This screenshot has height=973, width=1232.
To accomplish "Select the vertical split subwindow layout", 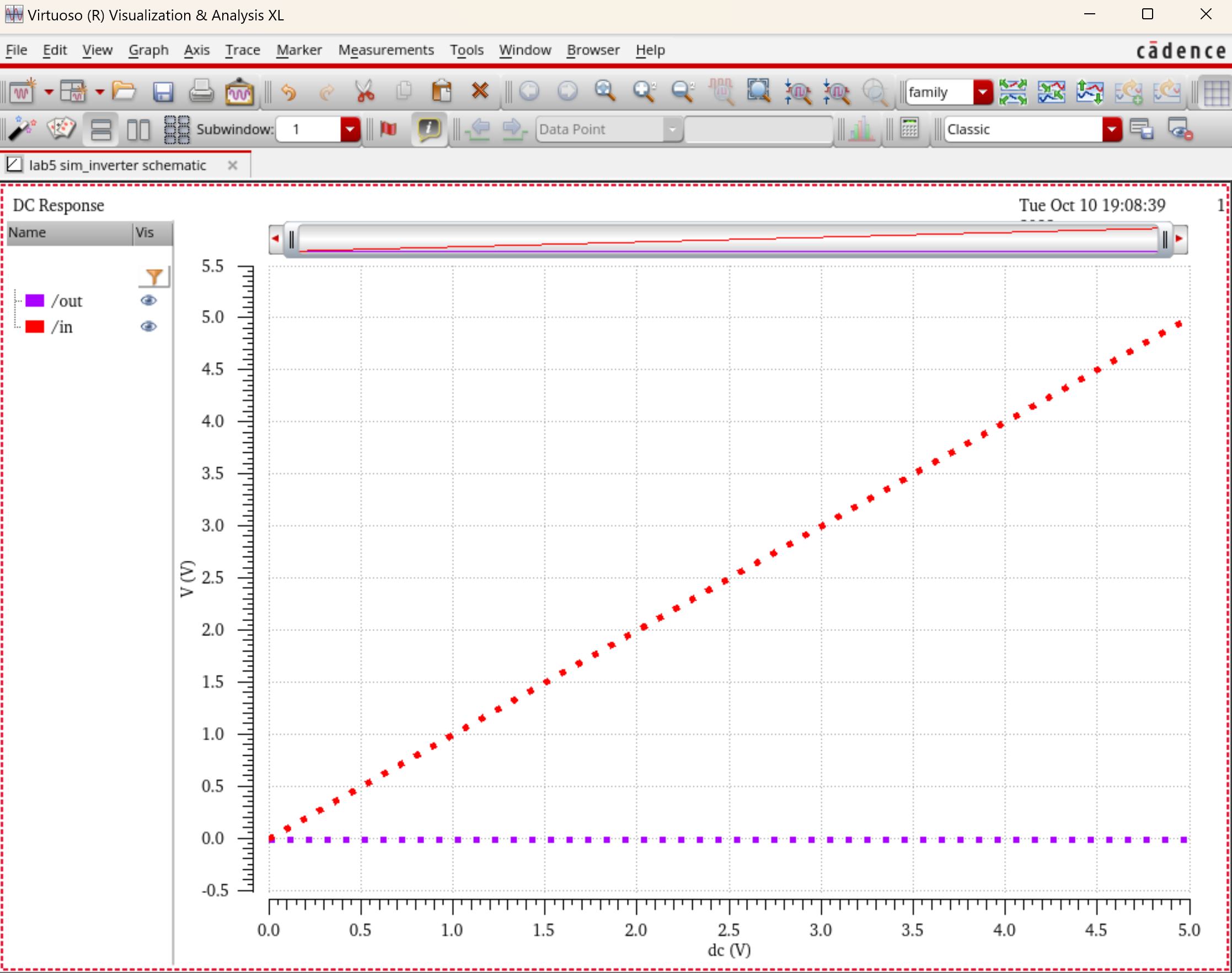I will pyautogui.click(x=138, y=129).
